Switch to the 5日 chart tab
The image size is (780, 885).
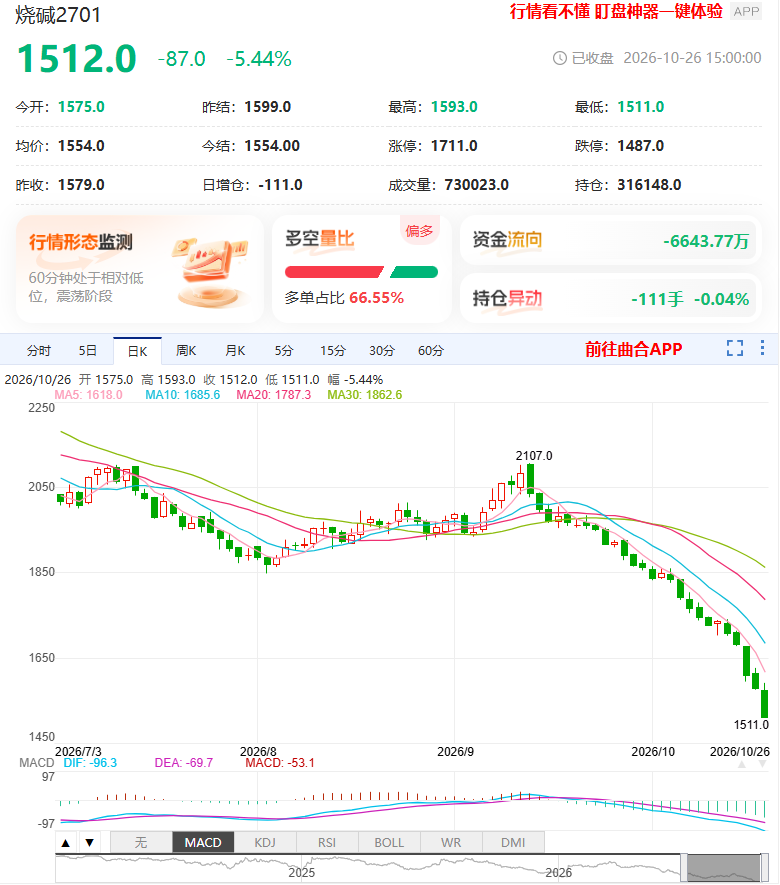tap(87, 351)
